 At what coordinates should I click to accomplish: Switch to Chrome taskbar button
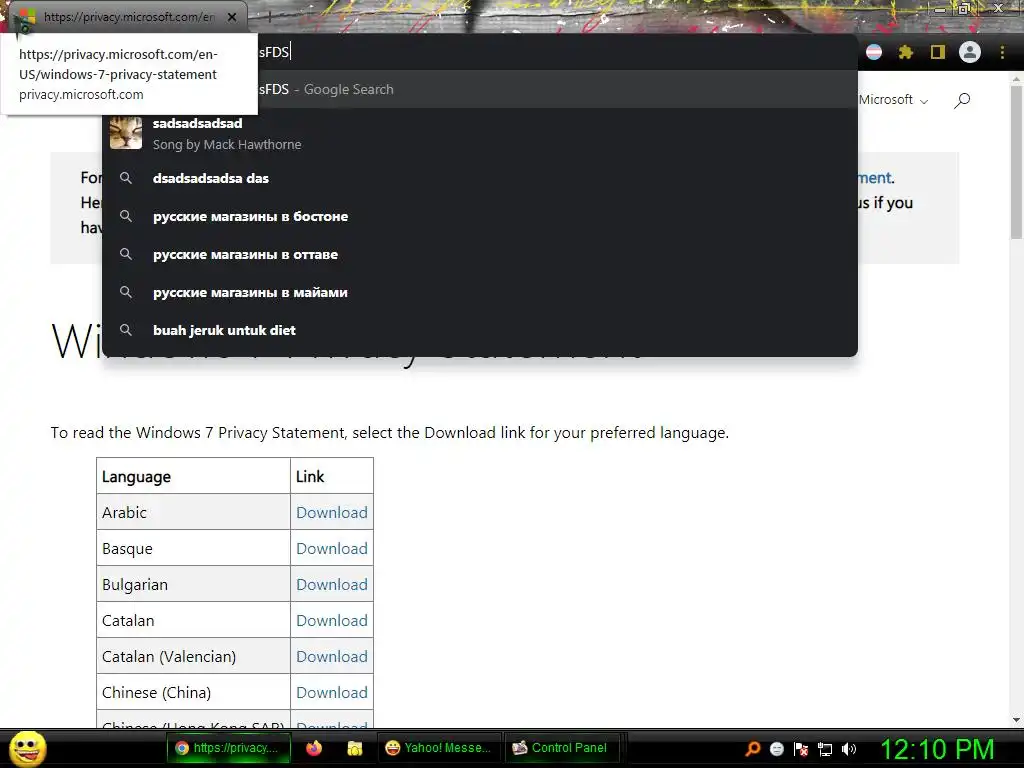pos(227,748)
